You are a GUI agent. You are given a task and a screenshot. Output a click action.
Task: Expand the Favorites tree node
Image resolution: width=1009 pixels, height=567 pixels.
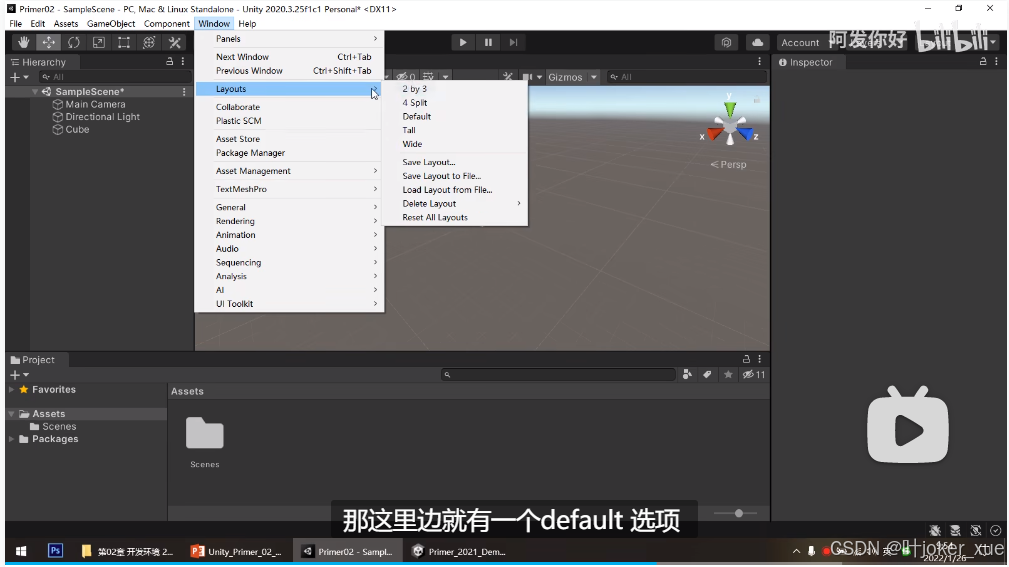12,389
